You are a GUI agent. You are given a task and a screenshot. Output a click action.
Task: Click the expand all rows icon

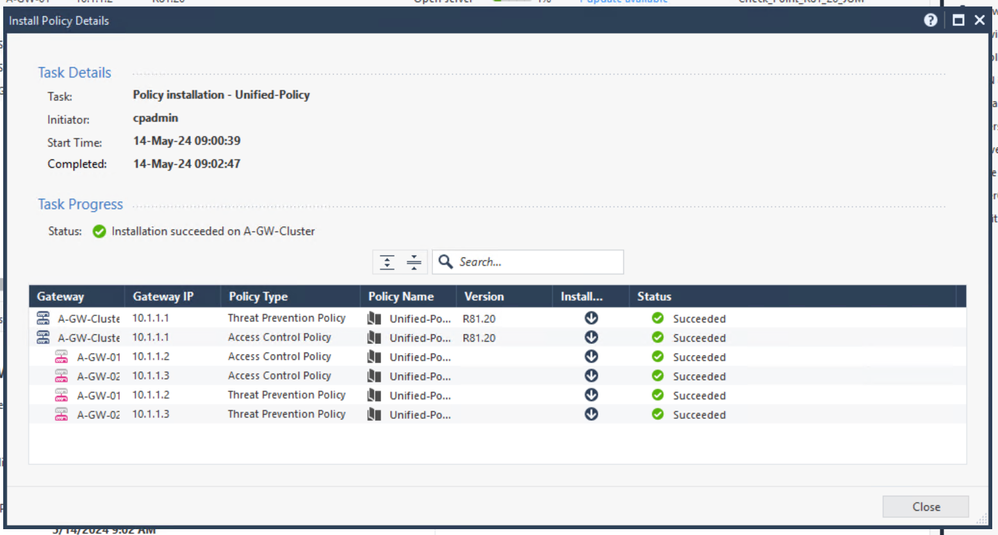387,262
